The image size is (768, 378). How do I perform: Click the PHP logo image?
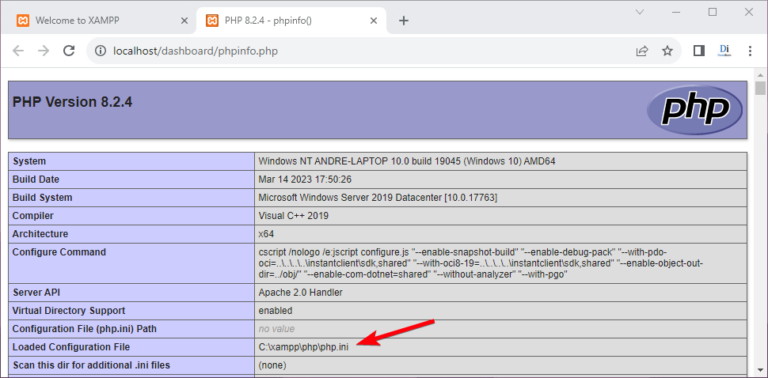coord(695,110)
